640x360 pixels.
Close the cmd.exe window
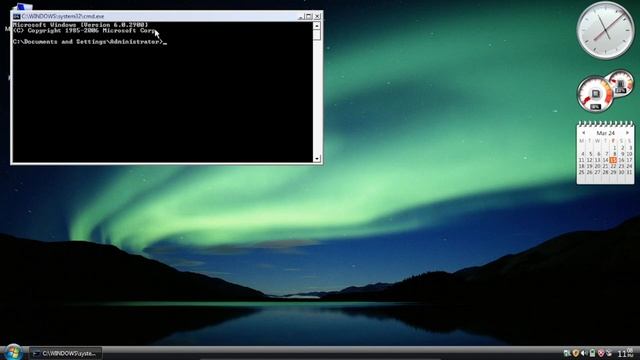coord(317,16)
